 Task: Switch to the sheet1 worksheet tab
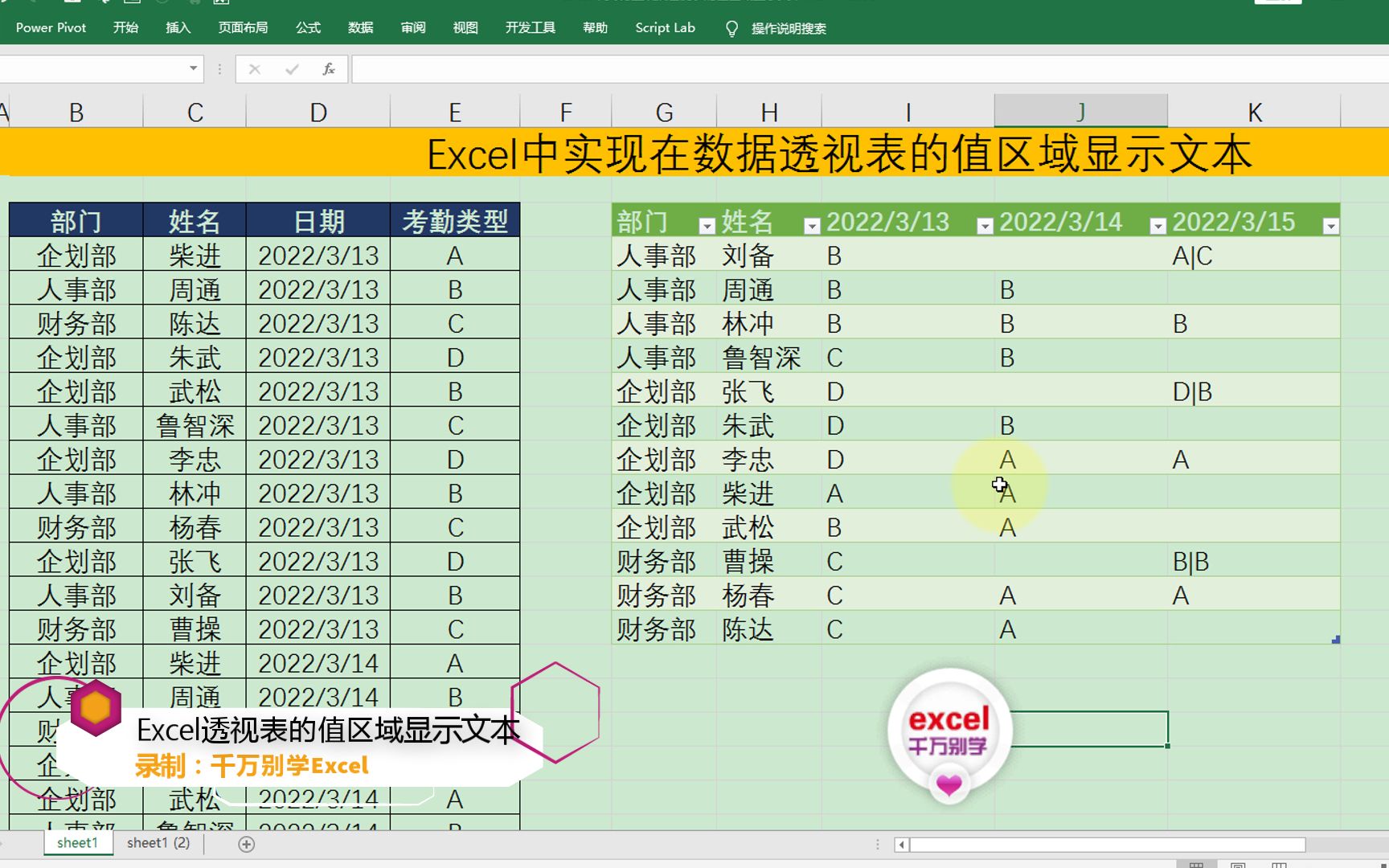[x=77, y=843]
